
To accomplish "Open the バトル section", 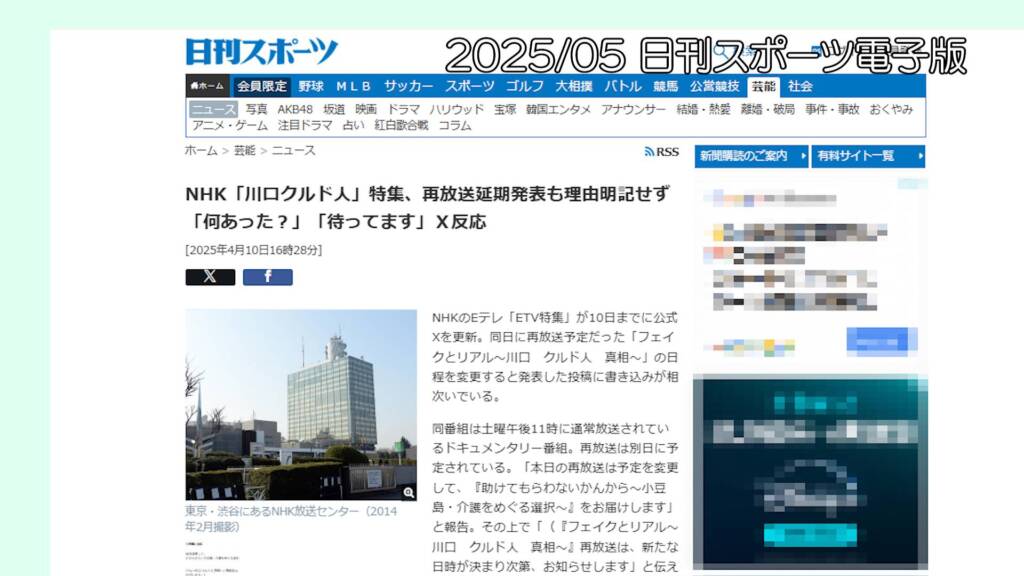I will (x=622, y=86).
